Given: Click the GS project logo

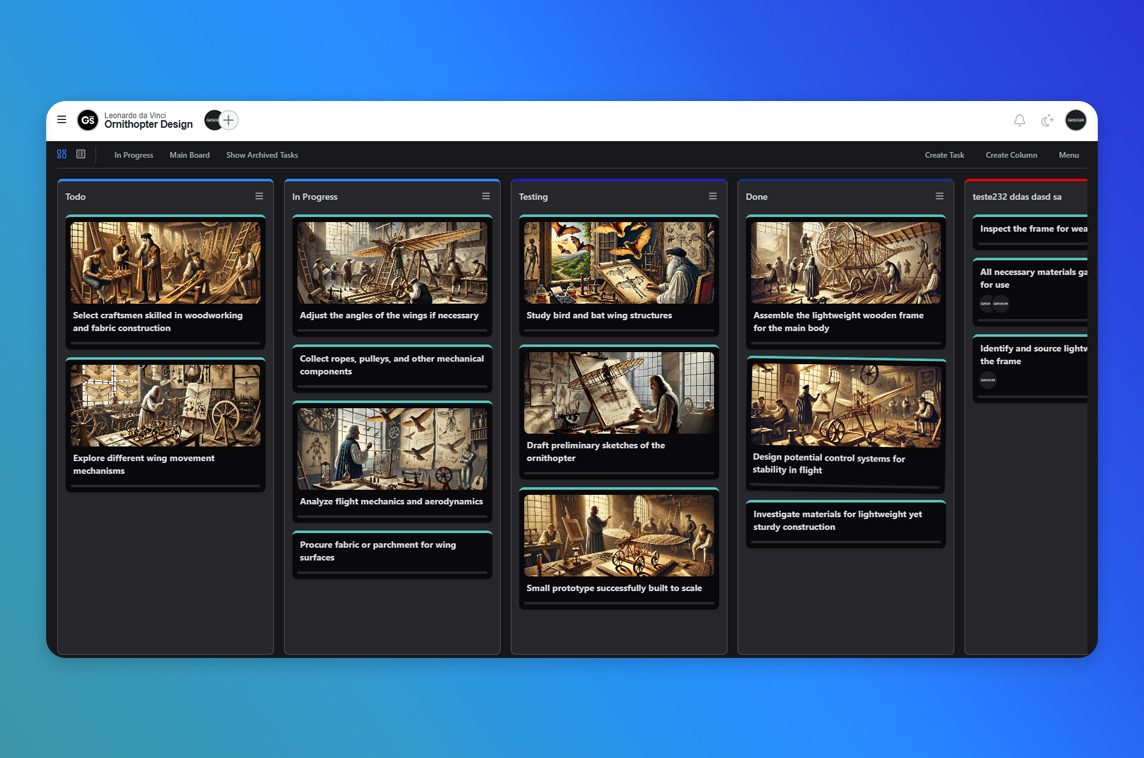Looking at the screenshot, I should pos(88,121).
